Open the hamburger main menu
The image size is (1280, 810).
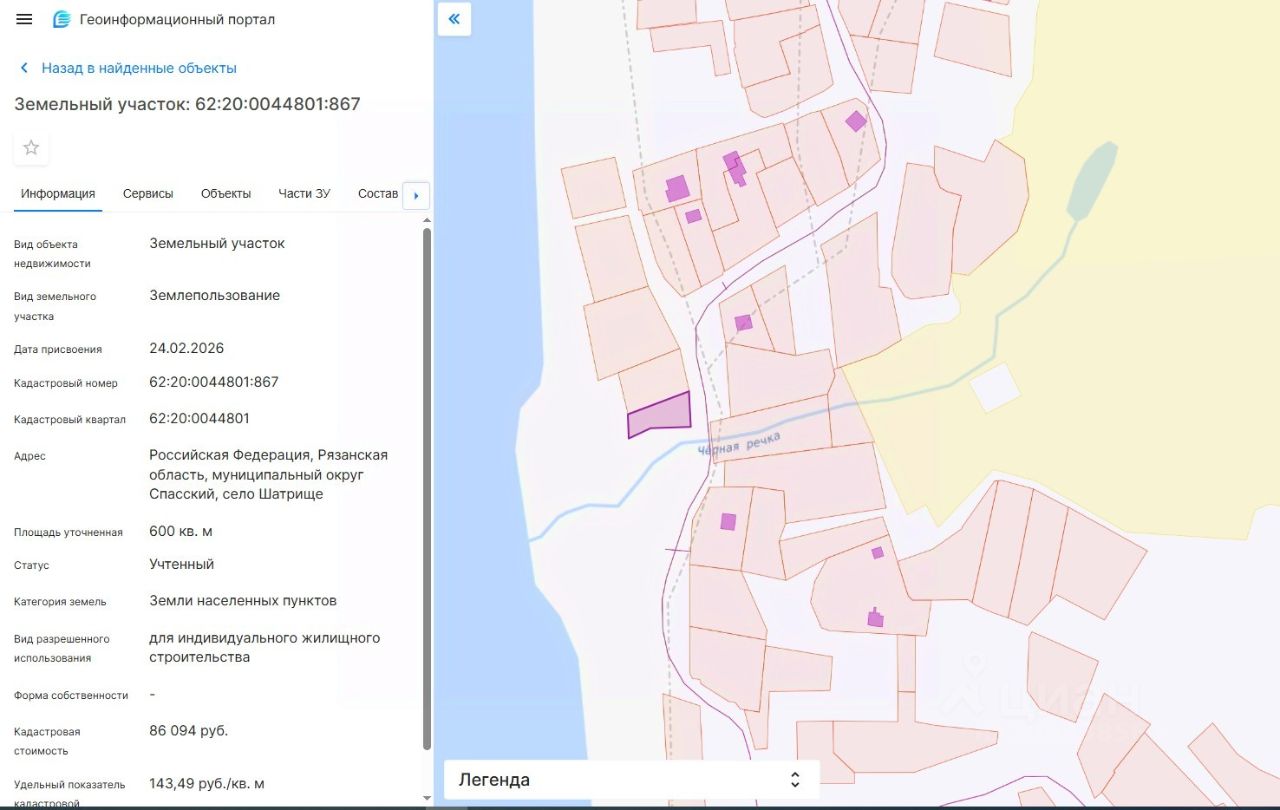25,20
